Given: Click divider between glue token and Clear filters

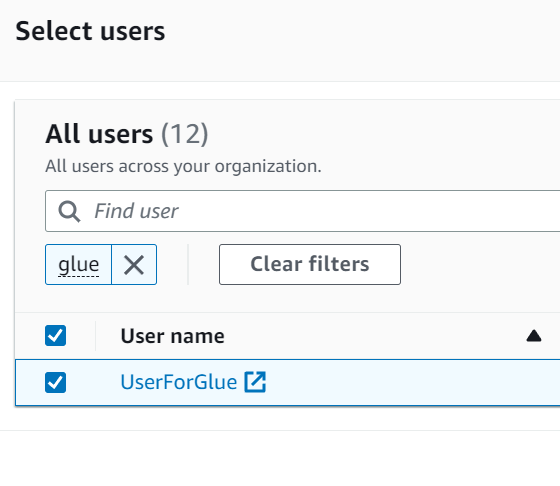Looking at the screenshot, I should (188, 265).
